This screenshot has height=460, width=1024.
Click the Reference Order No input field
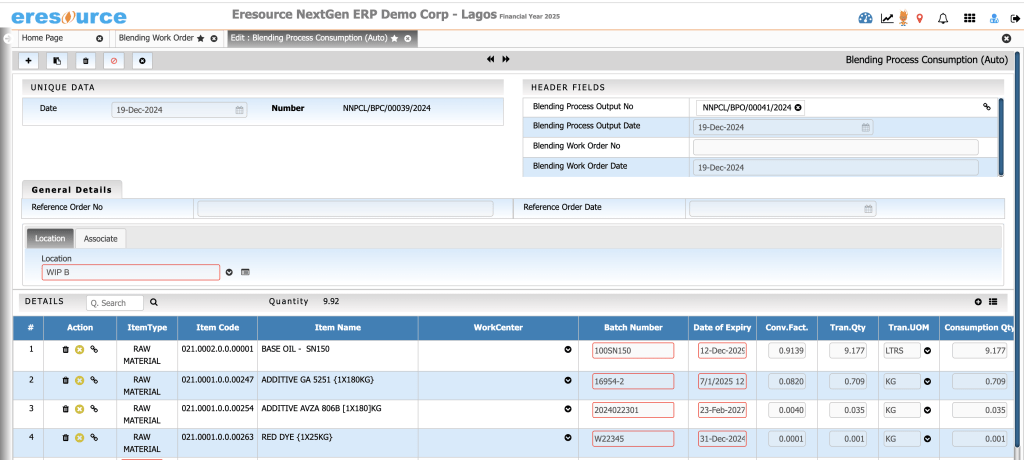(x=345, y=208)
